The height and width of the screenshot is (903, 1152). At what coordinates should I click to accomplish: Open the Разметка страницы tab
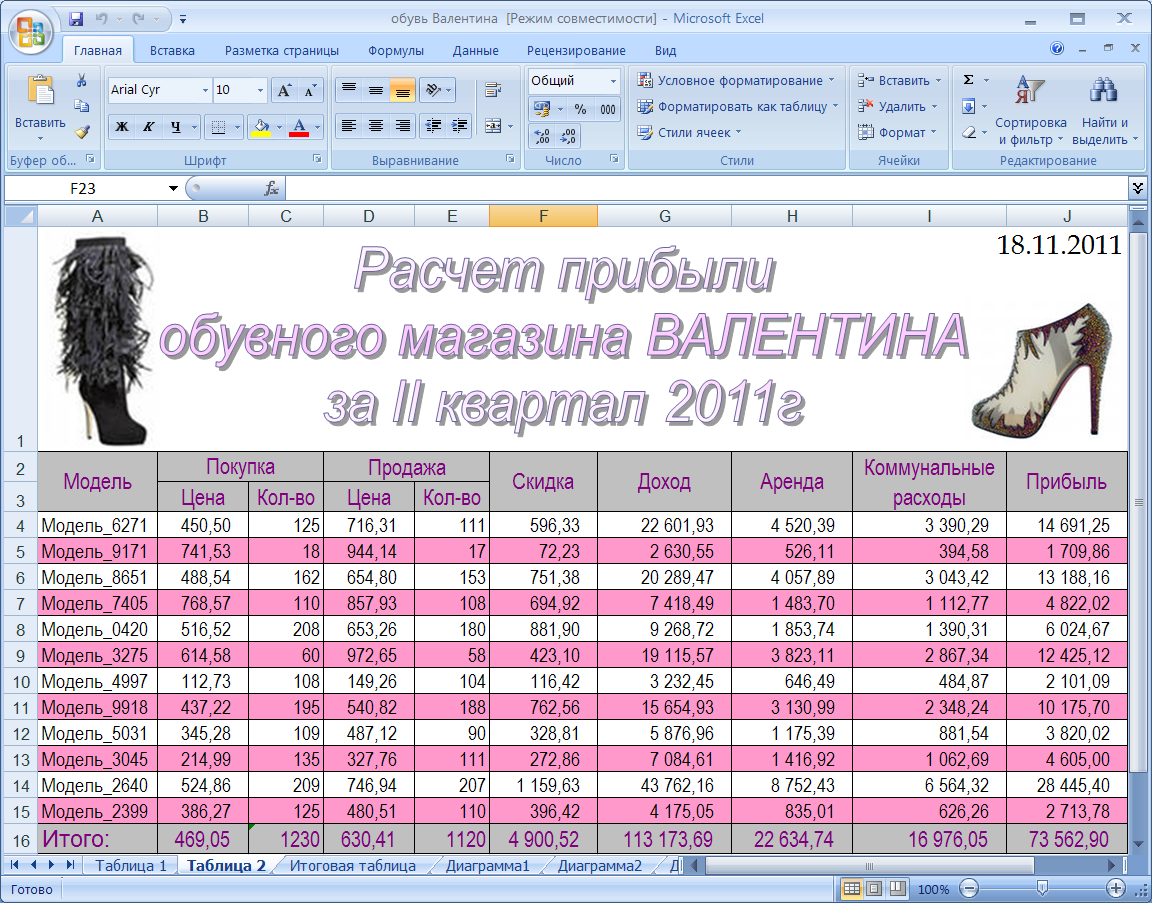pos(281,51)
